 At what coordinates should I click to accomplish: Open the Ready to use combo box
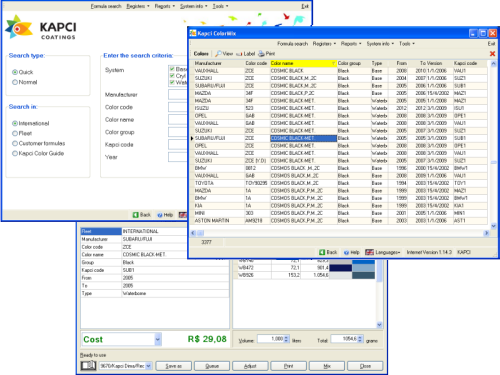[x=126, y=366]
